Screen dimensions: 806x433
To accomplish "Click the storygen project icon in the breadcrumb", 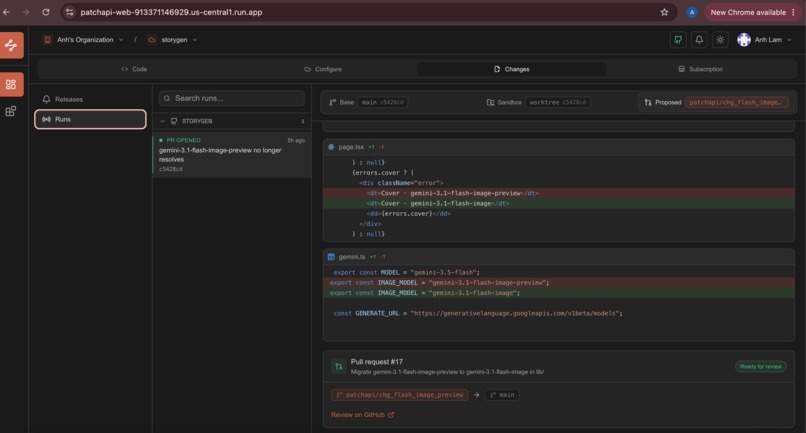I will [152, 40].
